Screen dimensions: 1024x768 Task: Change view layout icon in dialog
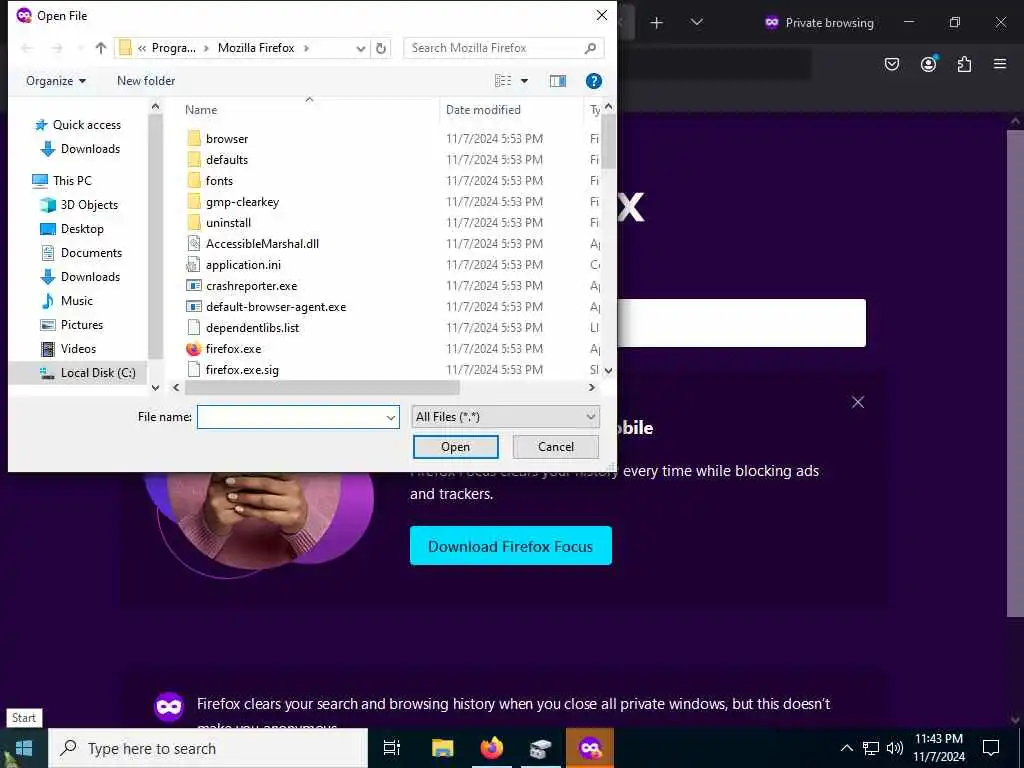point(503,81)
